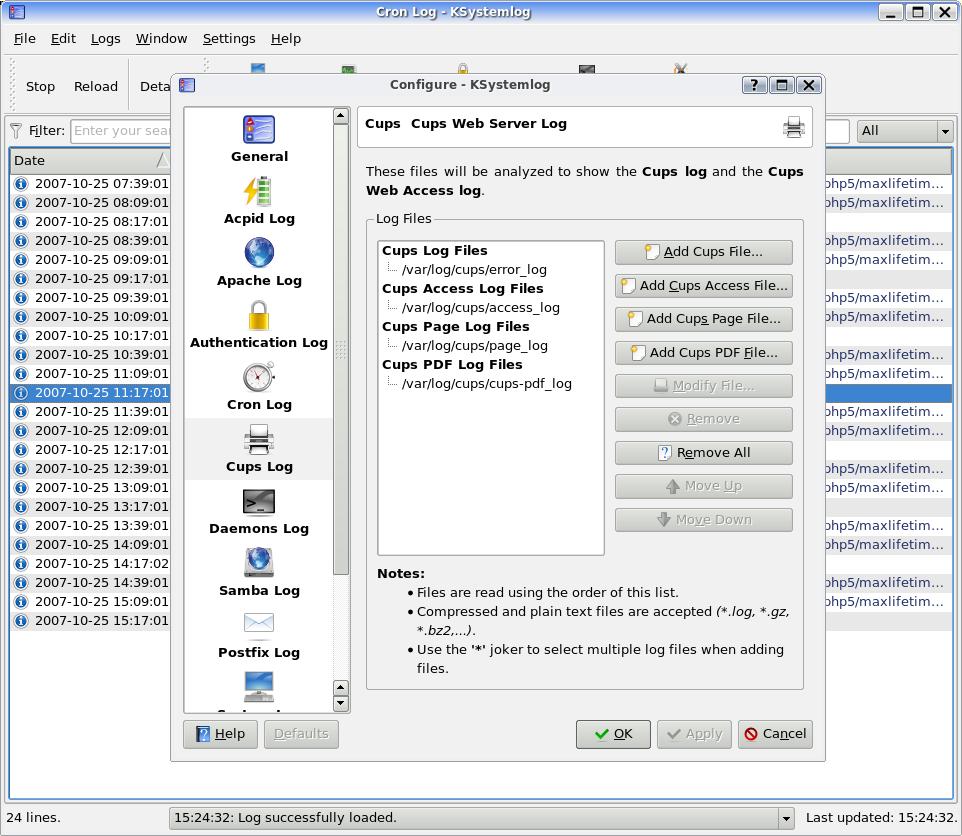Cancel the Configure dialog
Viewport: 962px width, 836px height.
click(775, 734)
